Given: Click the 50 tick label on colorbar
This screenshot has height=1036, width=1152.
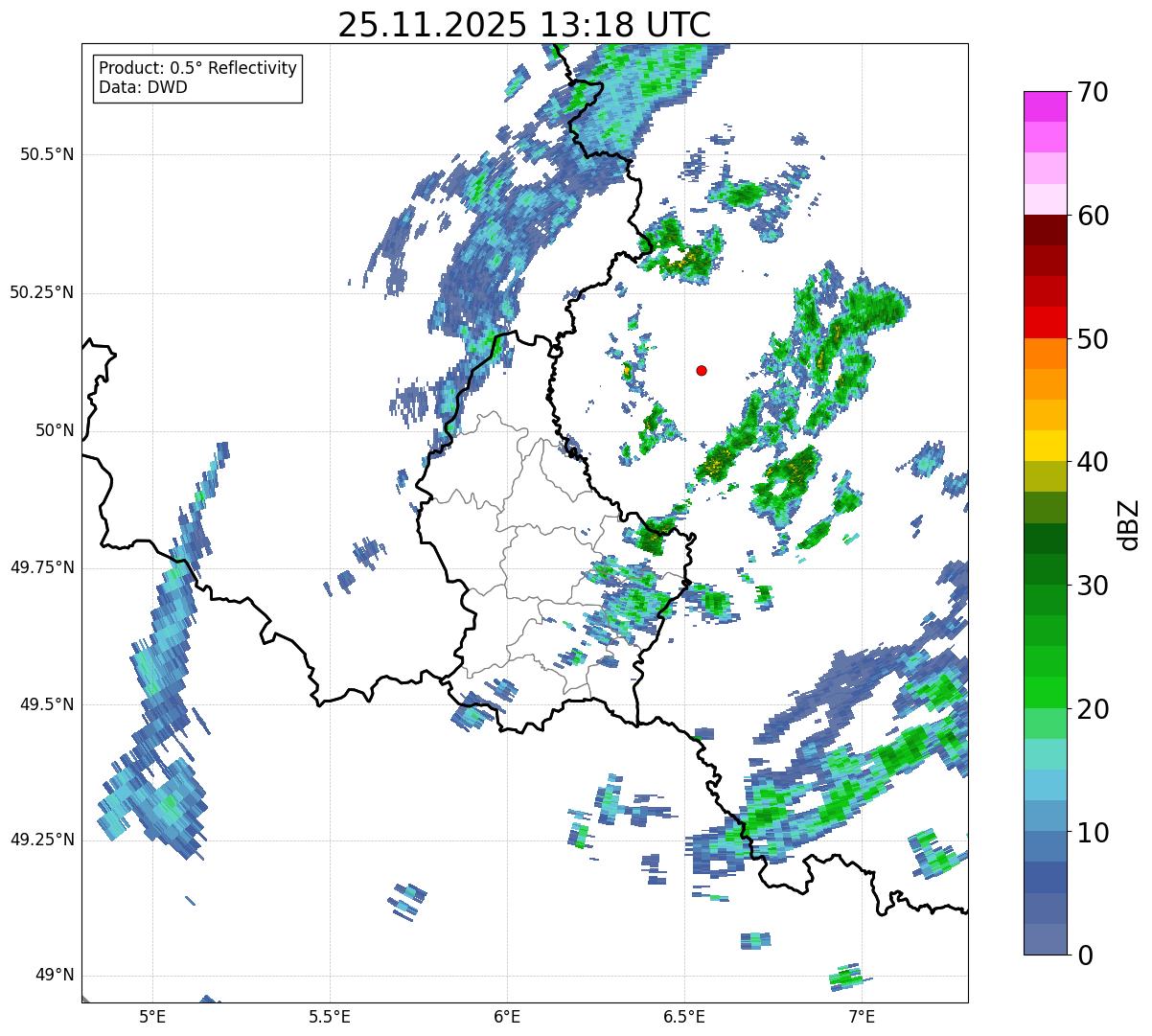Looking at the screenshot, I should pos(1092,339).
